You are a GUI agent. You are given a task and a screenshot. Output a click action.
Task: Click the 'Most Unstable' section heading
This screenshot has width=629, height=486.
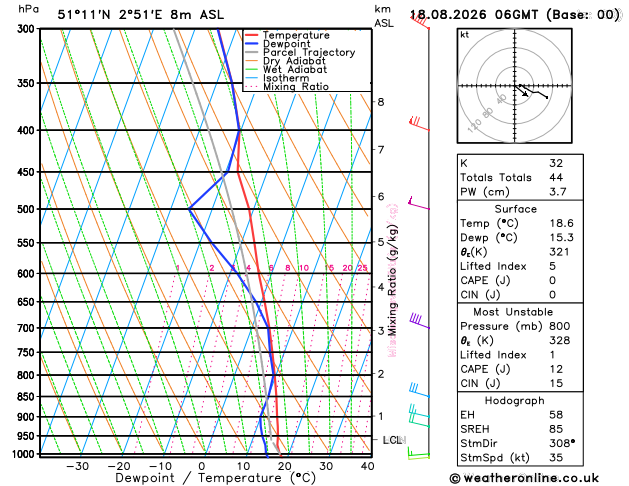(x=513, y=312)
